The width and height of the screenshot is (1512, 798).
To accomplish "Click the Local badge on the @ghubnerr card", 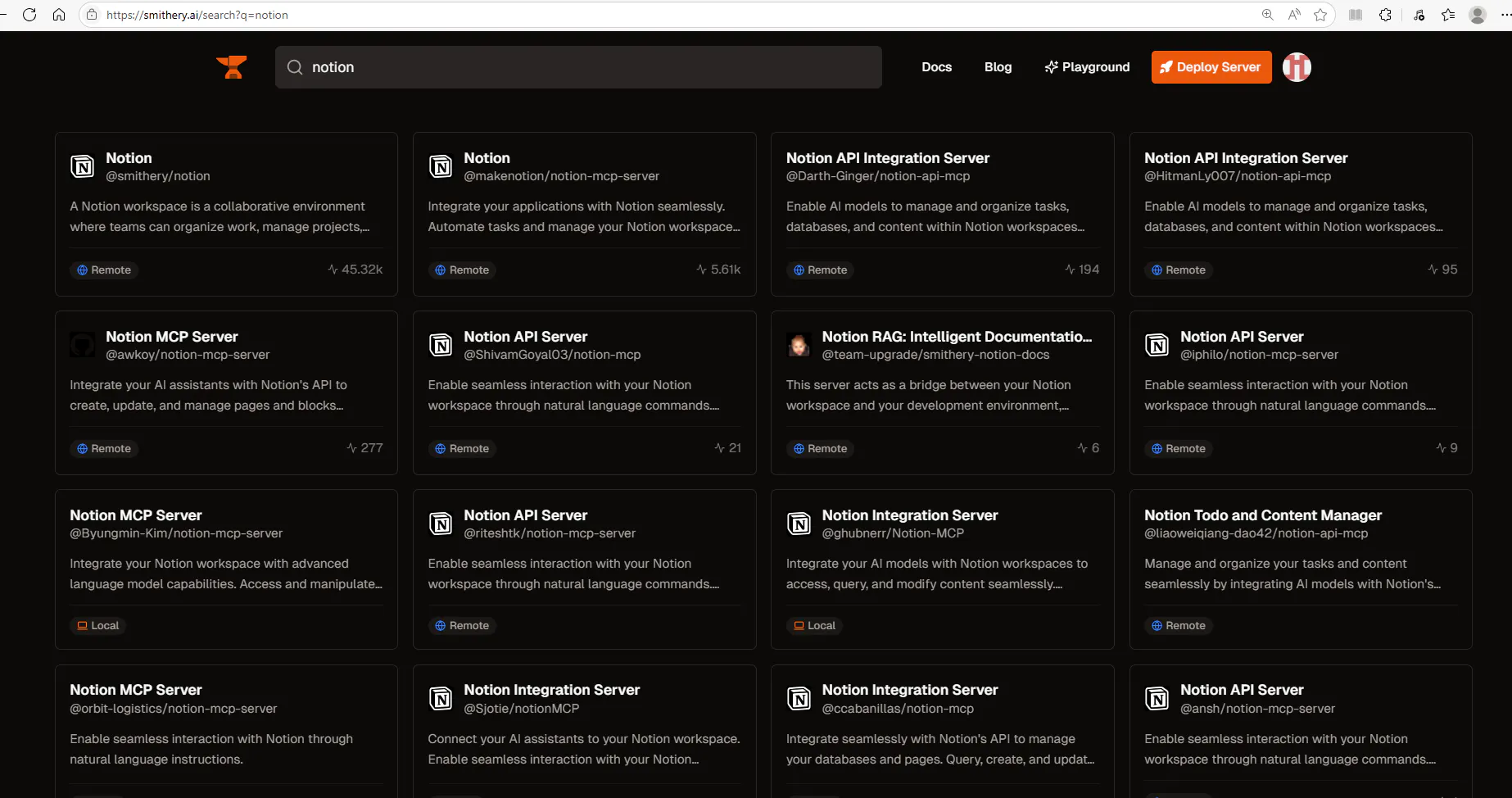I will point(815,625).
